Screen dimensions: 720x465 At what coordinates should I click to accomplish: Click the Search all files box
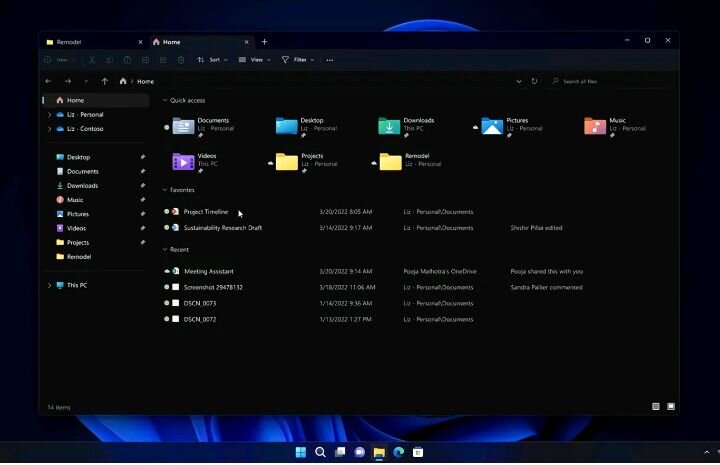pyautogui.click(x=611, y=81)
